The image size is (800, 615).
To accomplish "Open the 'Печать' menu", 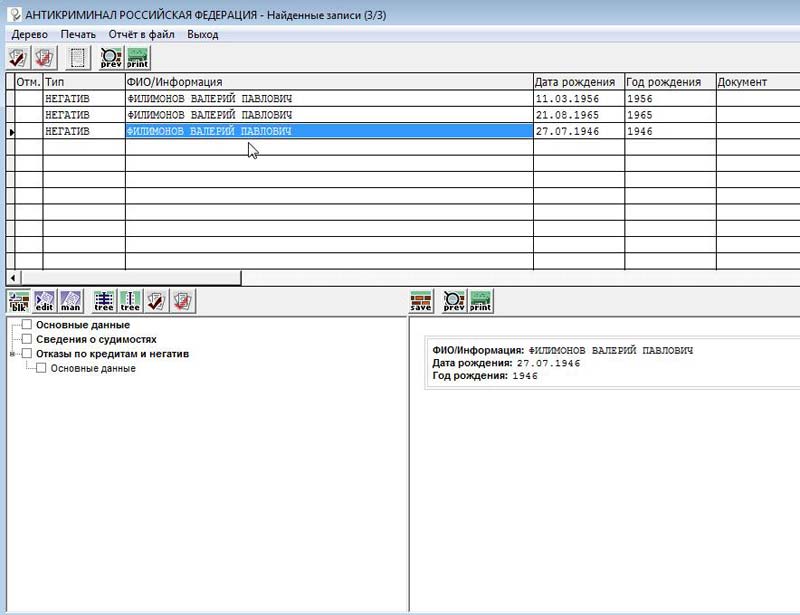I will tap(78, 34).
